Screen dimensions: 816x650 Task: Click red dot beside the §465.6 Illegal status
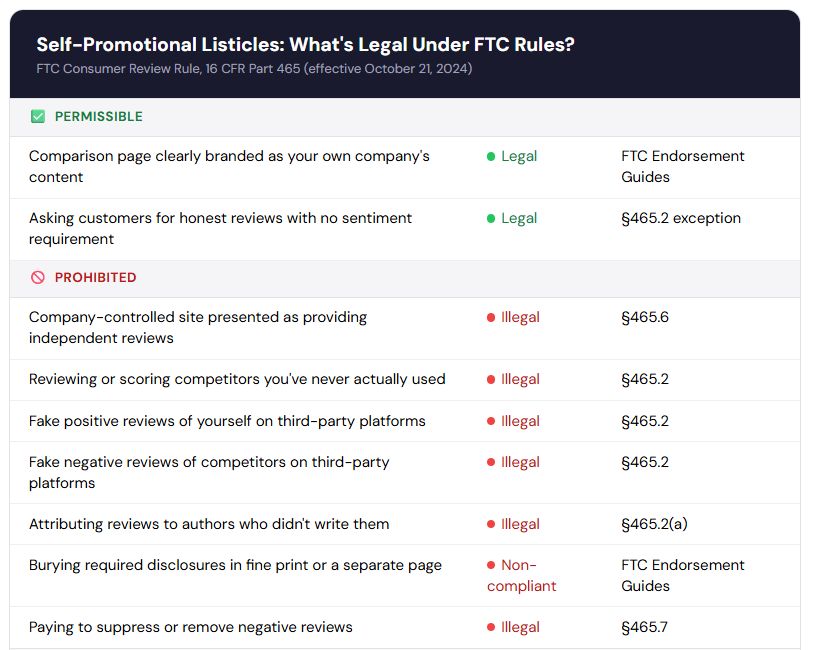(x=491, y=318)
